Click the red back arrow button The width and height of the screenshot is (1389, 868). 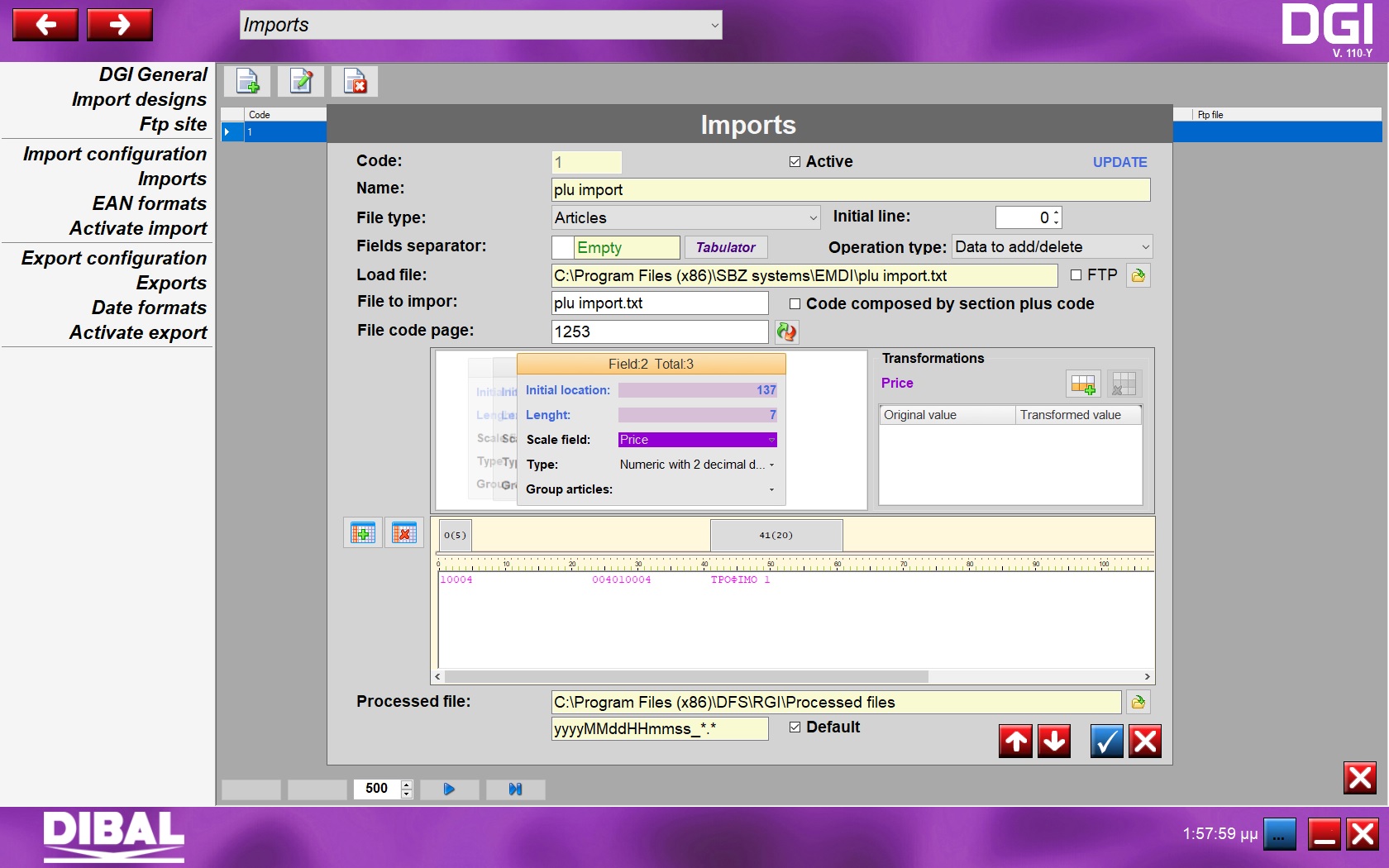45,25
